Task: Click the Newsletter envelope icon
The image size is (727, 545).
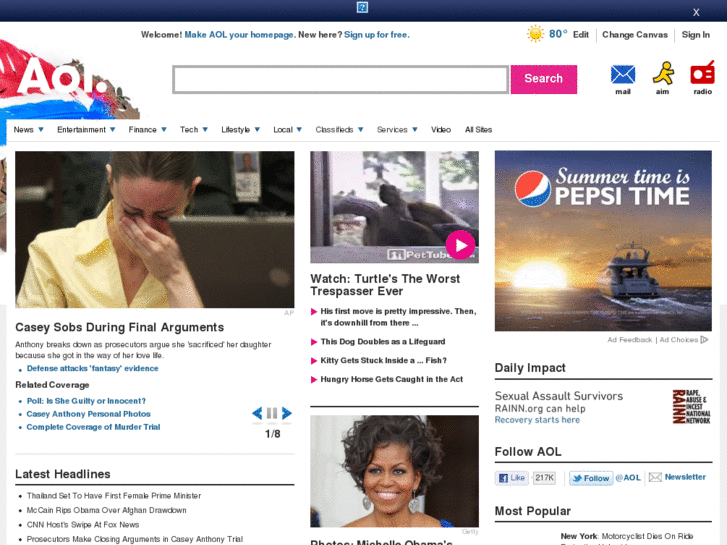Action: pyautogui.click(x=655, y=477)
